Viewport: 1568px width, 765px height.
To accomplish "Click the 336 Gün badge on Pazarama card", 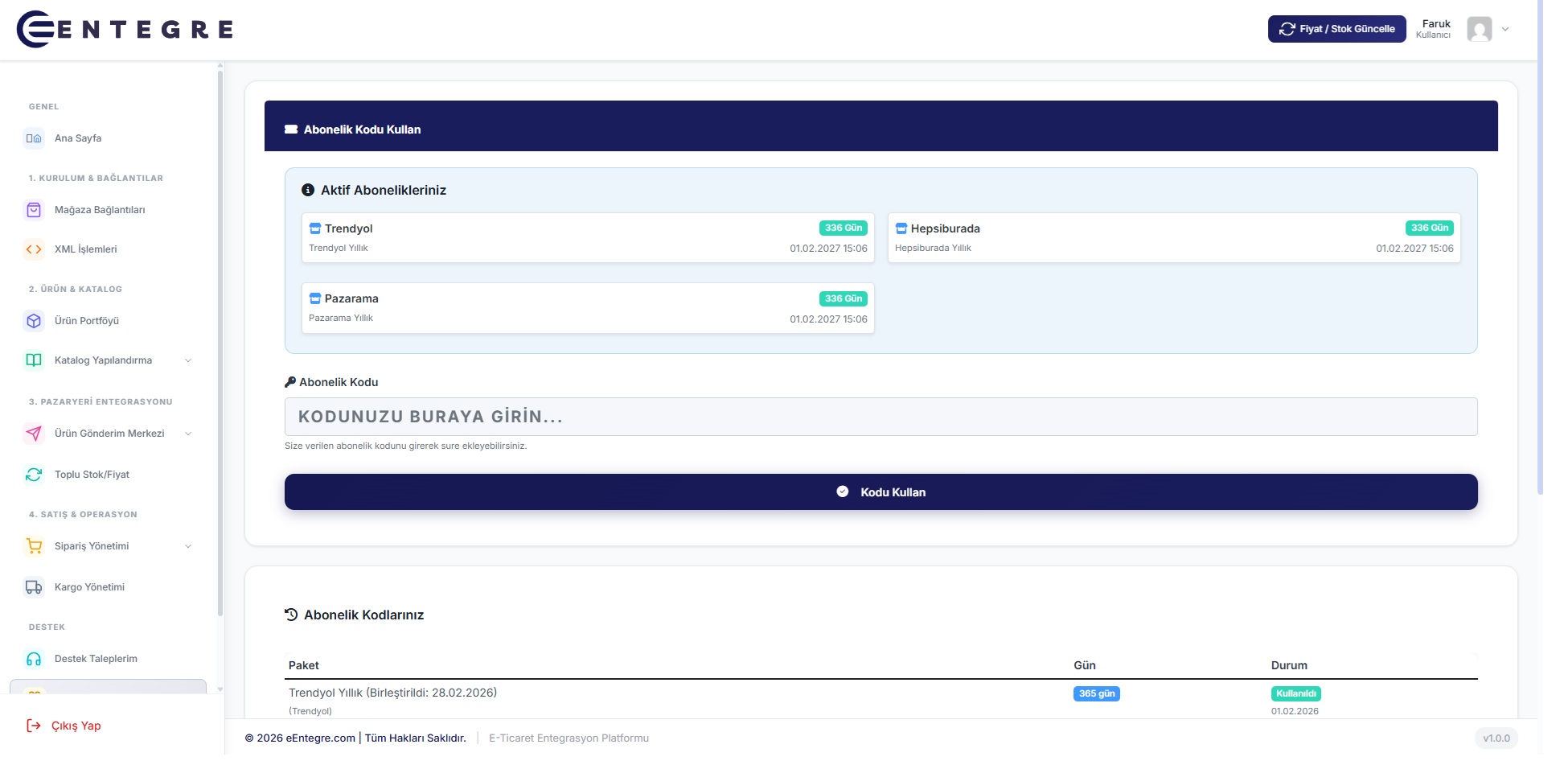I will (843, 298).
